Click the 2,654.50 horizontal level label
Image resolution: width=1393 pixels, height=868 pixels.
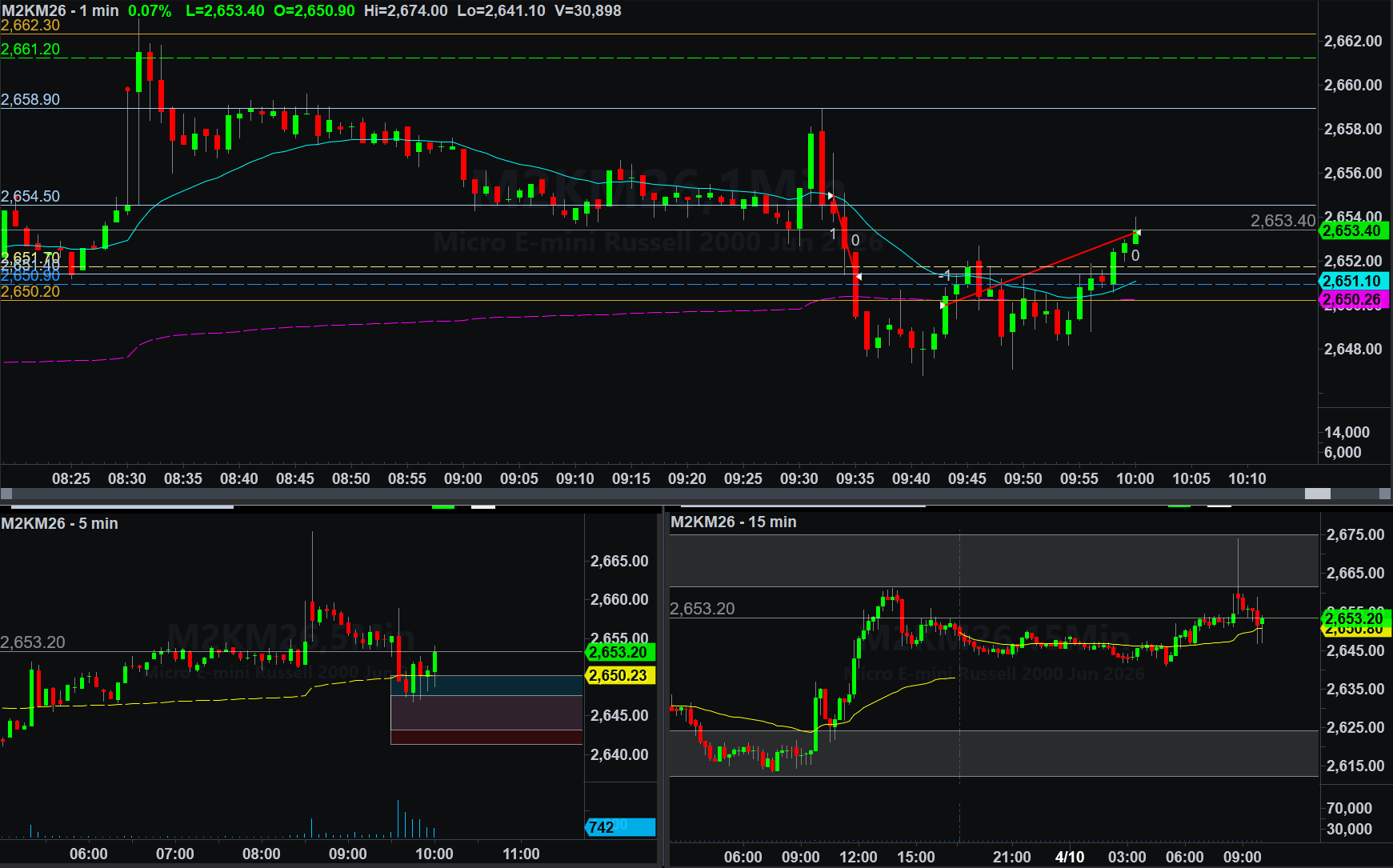point(30,196)
